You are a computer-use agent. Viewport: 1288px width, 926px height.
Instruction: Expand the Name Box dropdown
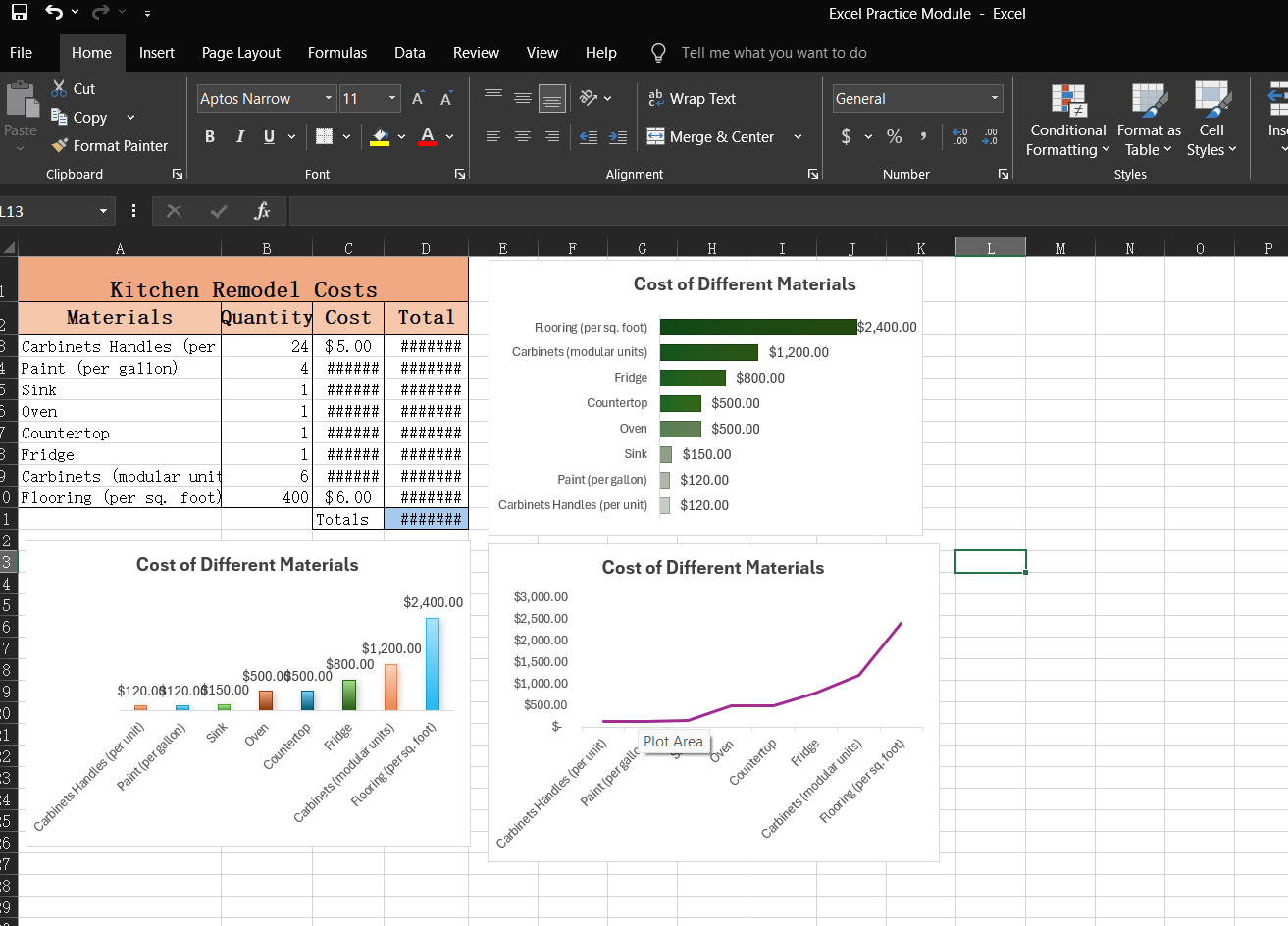pos(103,211)
